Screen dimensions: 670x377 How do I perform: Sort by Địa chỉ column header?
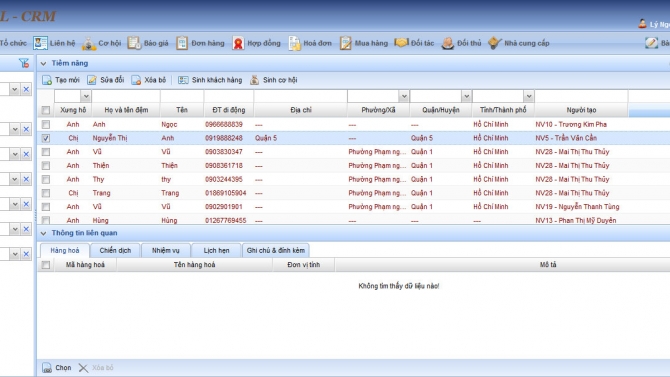(x=301, y=110)
